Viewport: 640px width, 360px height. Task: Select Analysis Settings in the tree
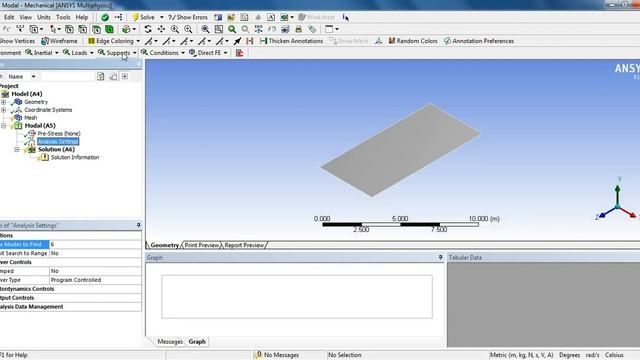click(x=58, y=141)
